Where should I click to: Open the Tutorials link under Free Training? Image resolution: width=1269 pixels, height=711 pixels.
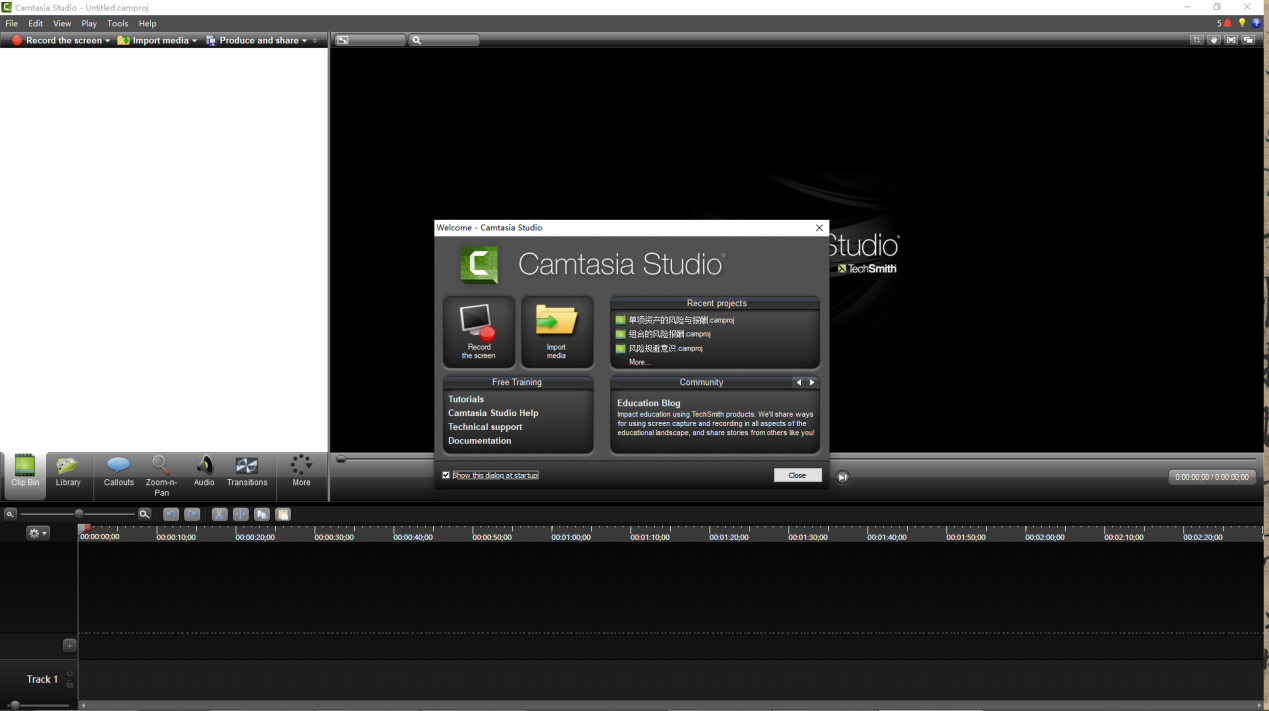coord(466,399)
